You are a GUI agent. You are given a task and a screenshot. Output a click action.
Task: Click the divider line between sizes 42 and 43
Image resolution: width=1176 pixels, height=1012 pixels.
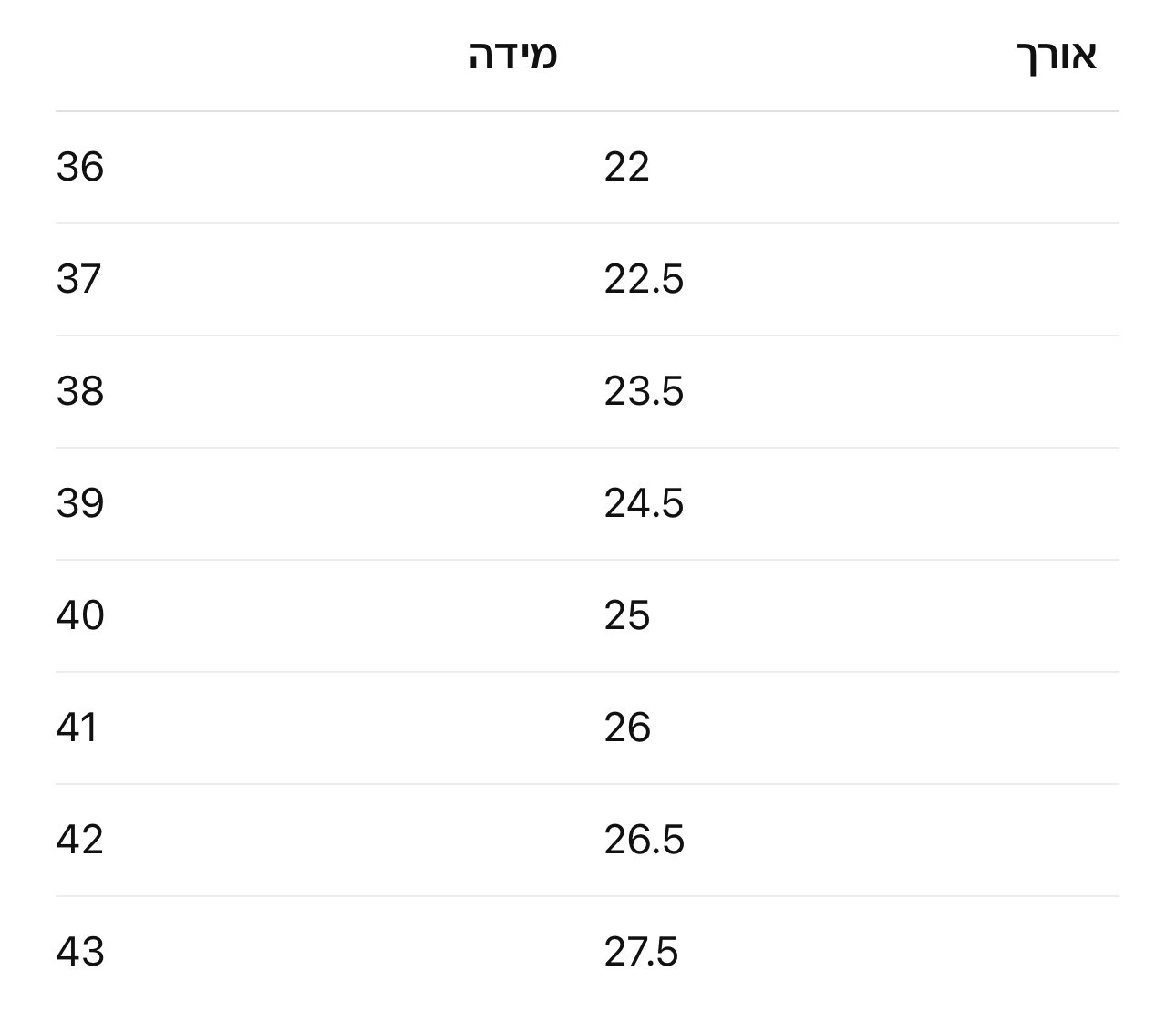(x=587, y=896)
